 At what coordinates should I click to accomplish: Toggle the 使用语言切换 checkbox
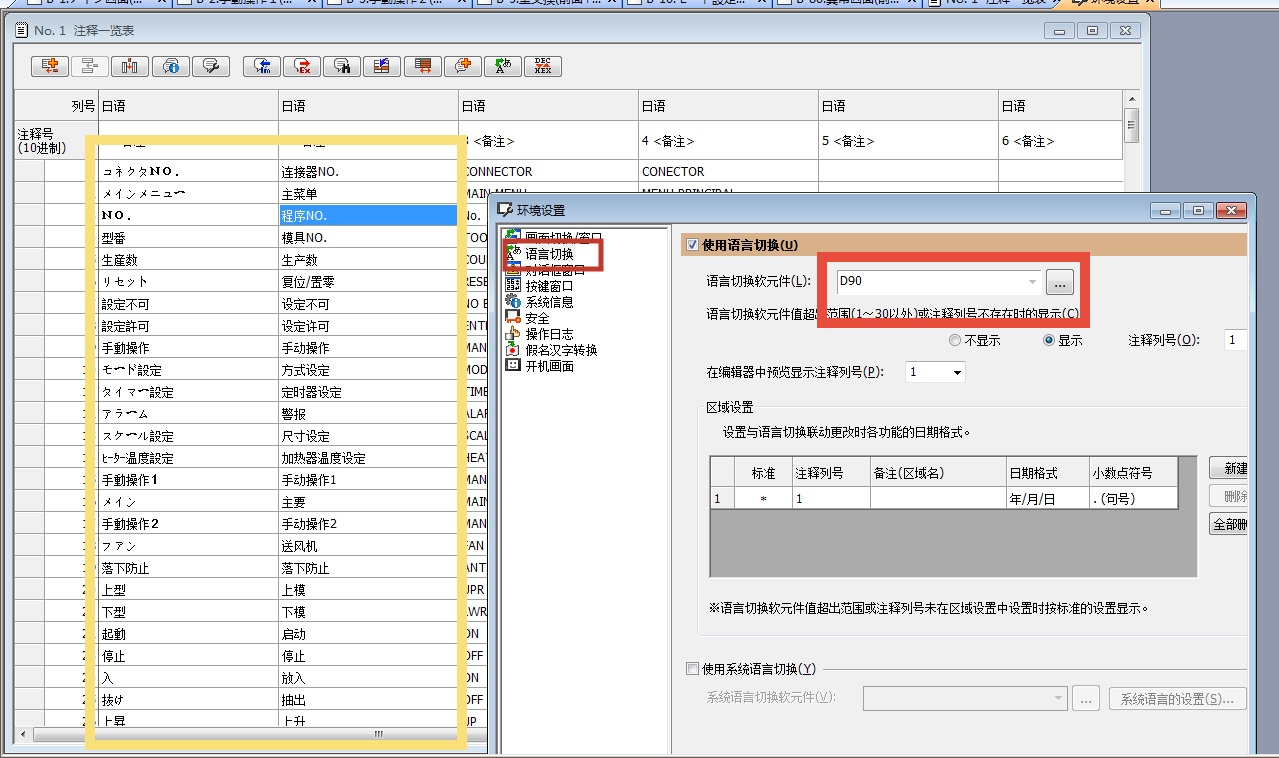point(690,245)
